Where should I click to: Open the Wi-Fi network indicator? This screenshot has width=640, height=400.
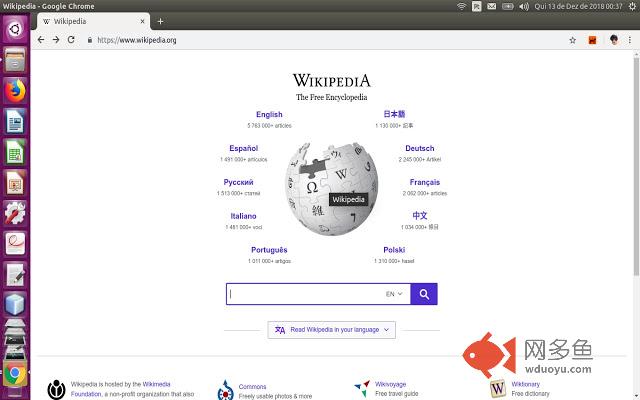click(x=461, y=6)
